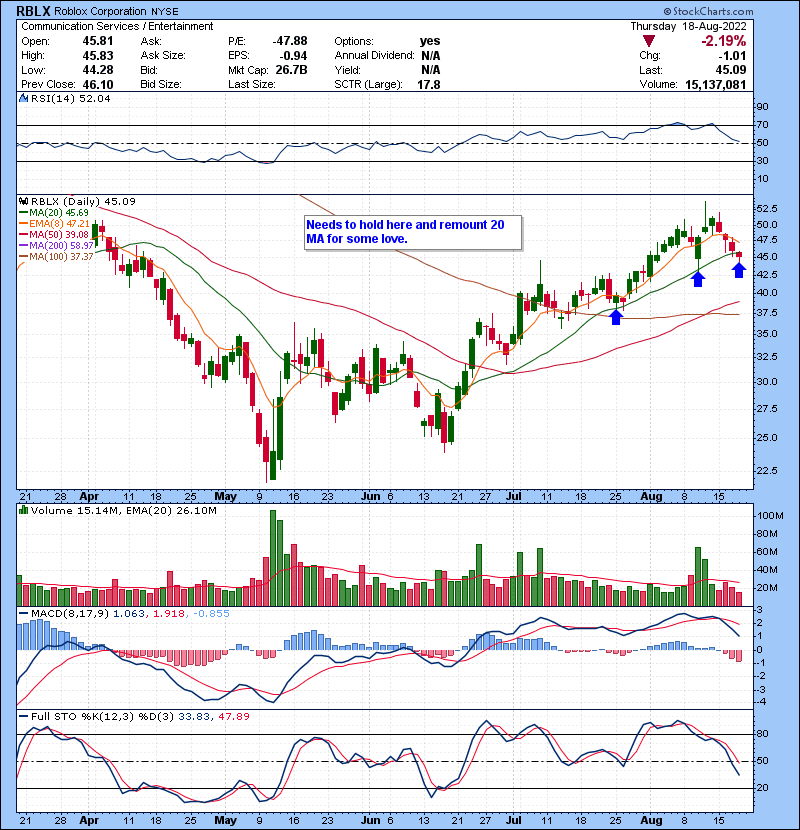
Task: Click the tallest green volume bar in May
Action: point(270,557)
